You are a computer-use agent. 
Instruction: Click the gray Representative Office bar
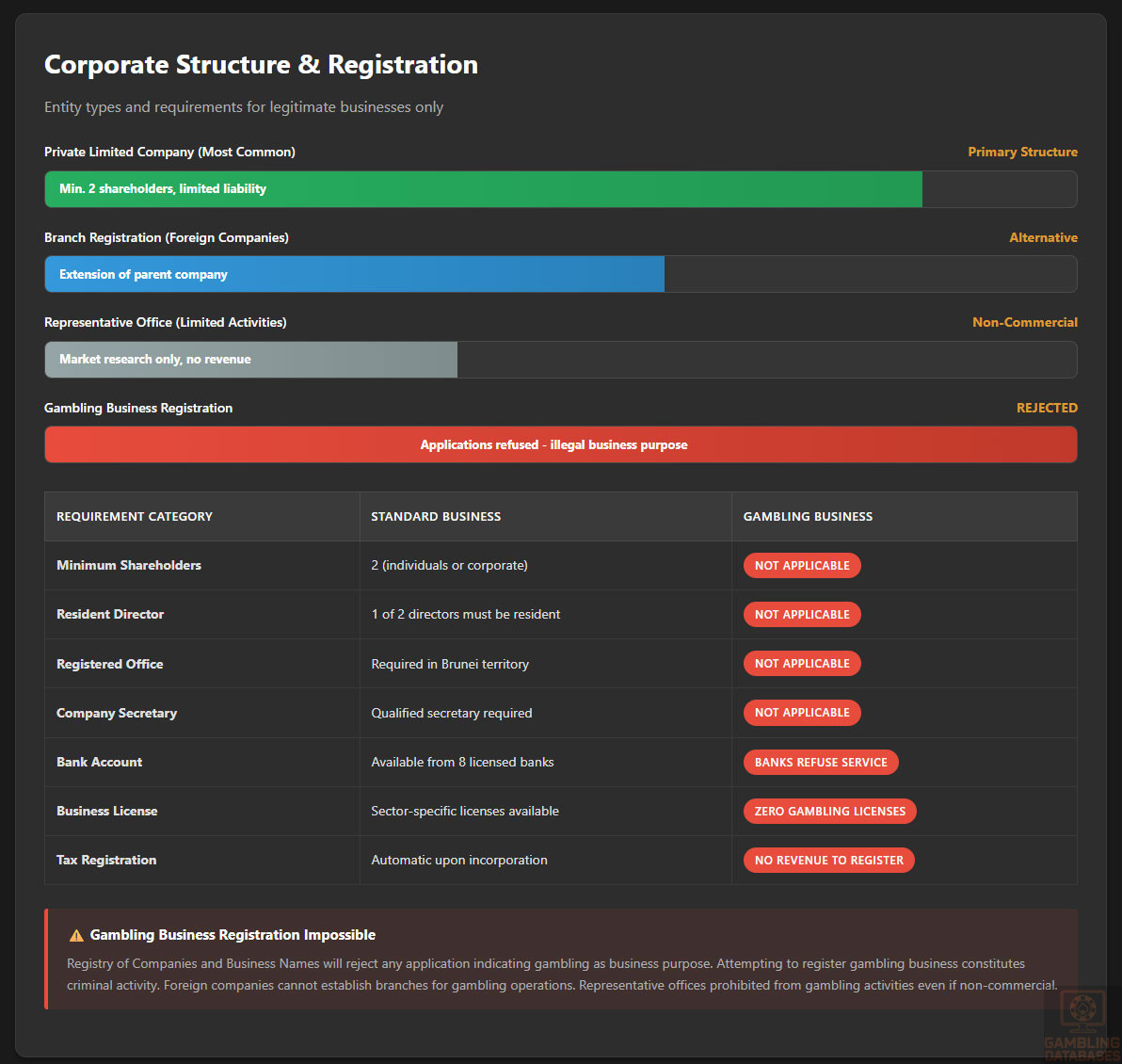click(250, 360)
